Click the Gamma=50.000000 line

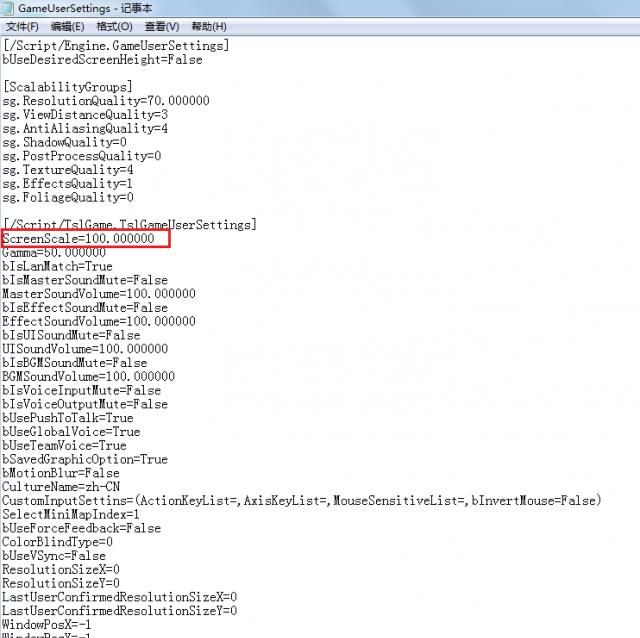coord(54,253)
